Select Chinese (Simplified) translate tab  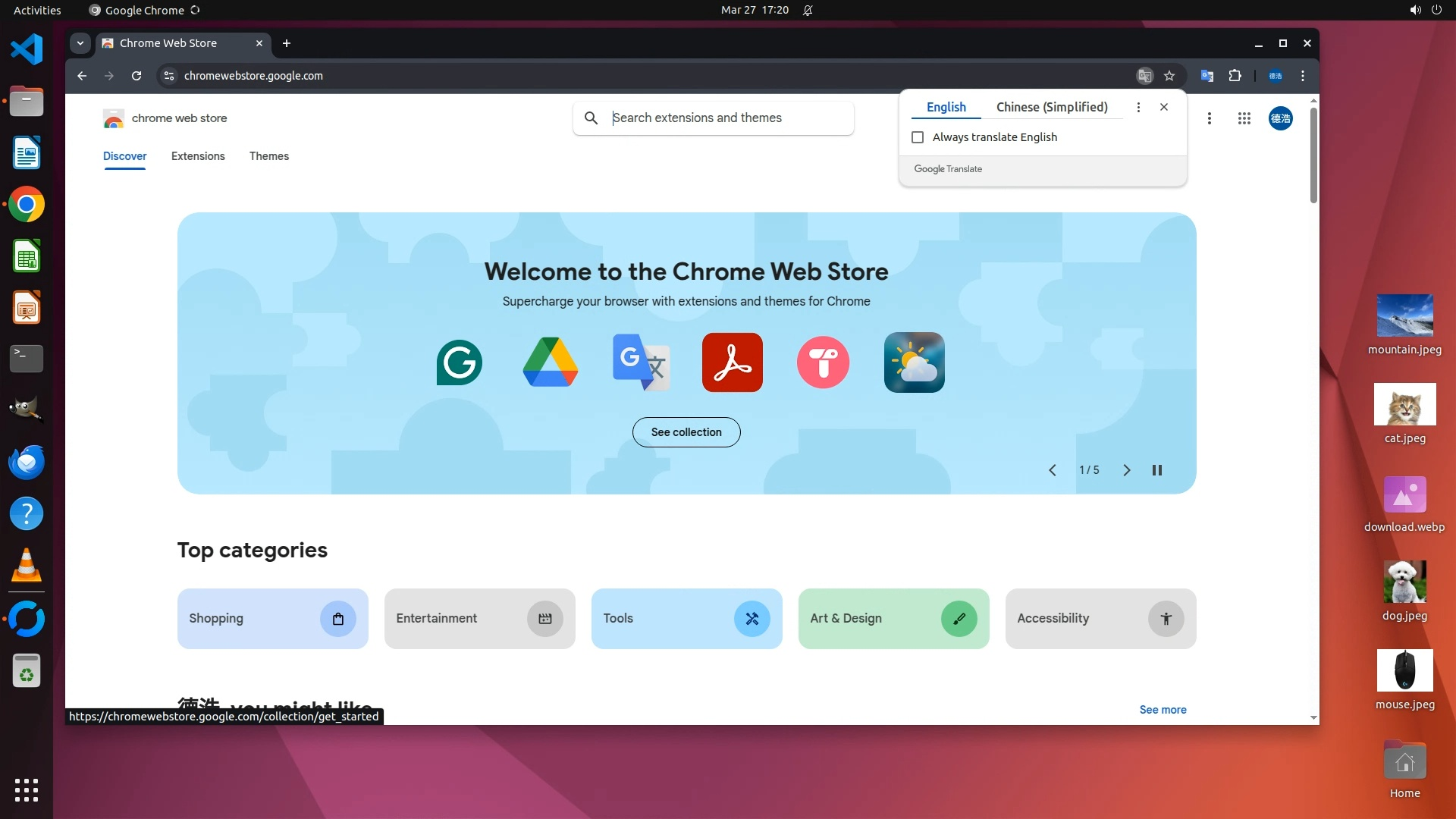tap(1051, 107)
